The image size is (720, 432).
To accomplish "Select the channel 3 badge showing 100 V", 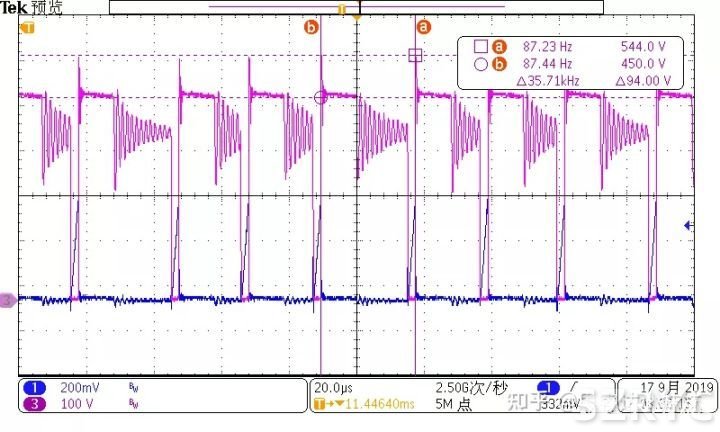I will 33,403.
